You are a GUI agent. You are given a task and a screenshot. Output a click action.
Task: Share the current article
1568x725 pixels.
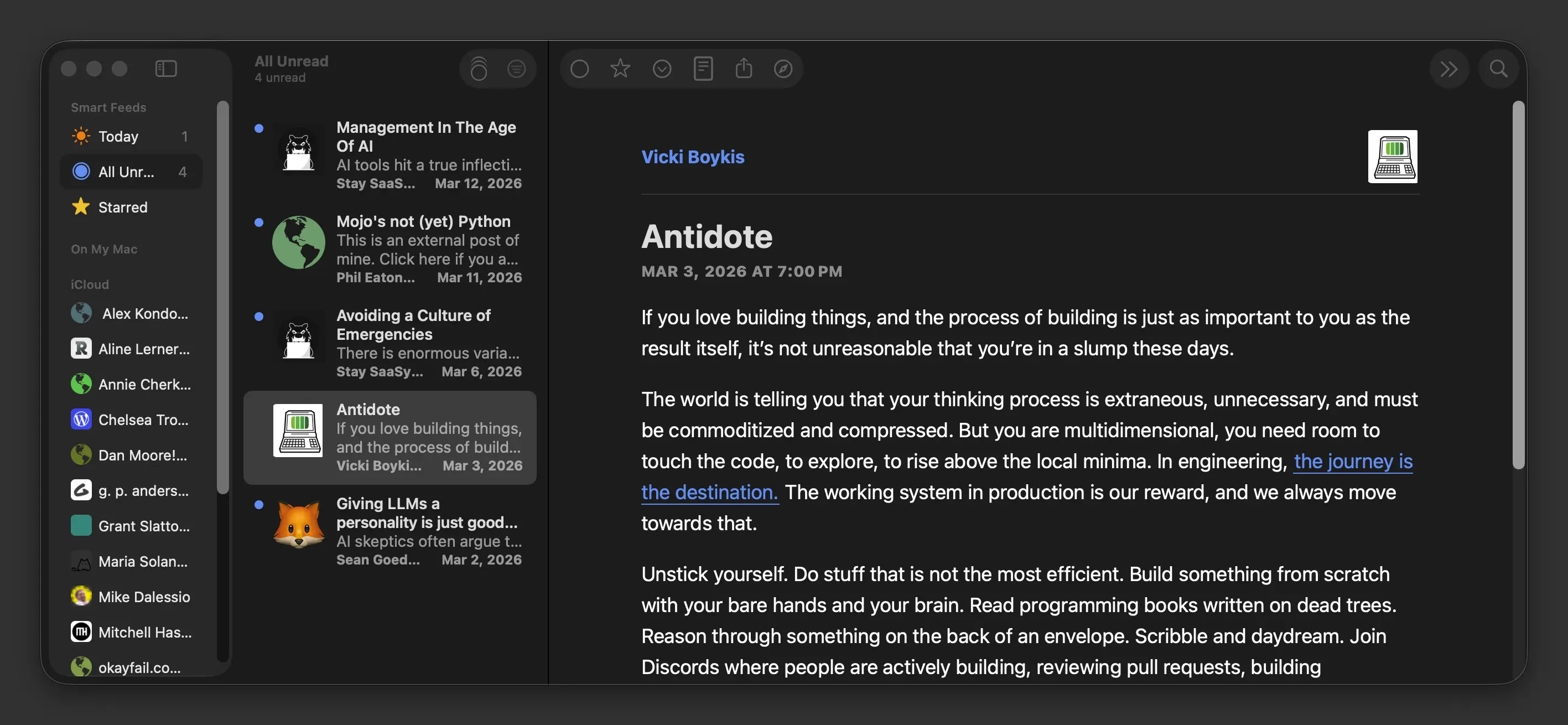point(744,68)
